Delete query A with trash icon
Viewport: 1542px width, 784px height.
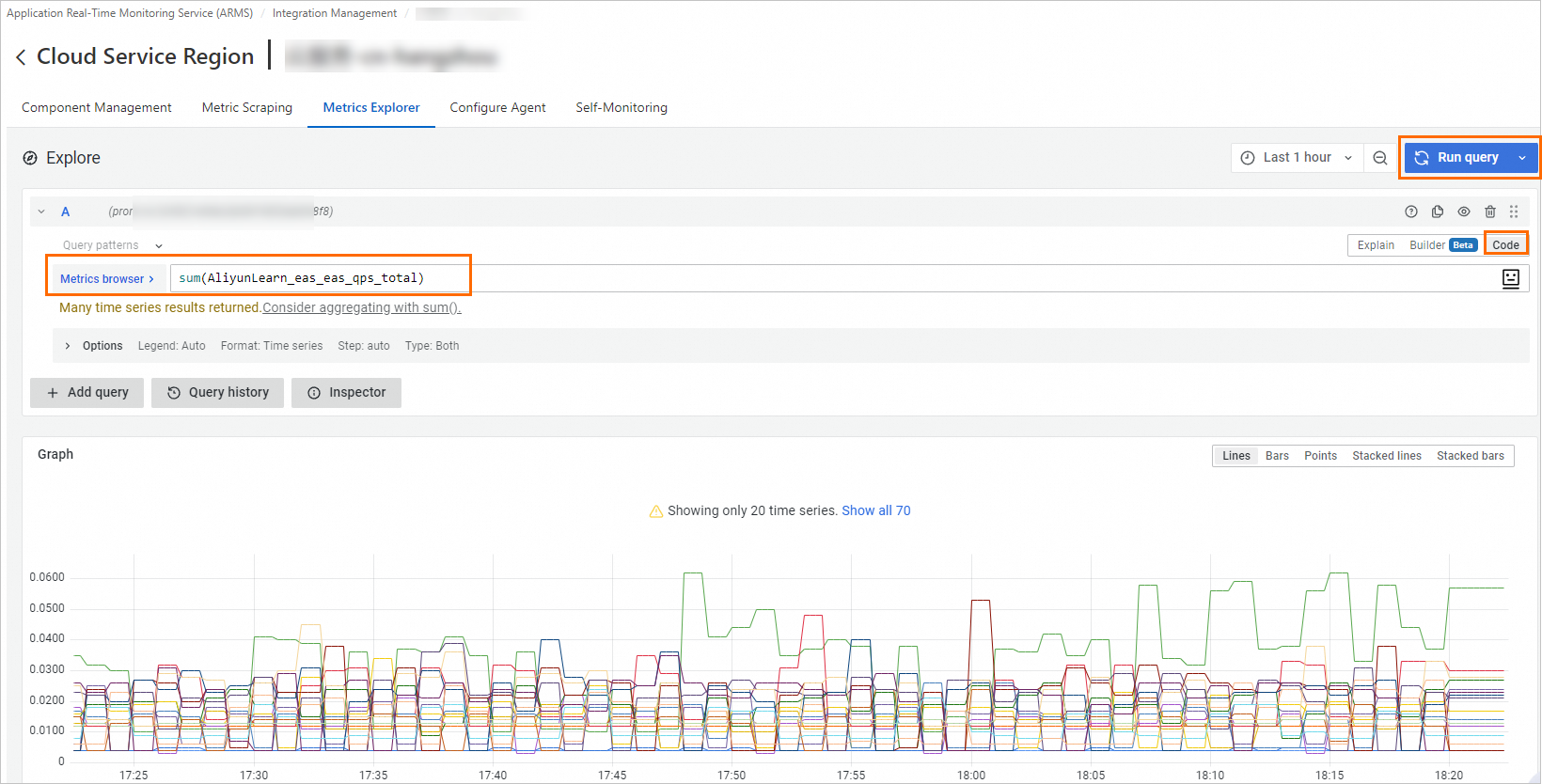(1490, 212)
